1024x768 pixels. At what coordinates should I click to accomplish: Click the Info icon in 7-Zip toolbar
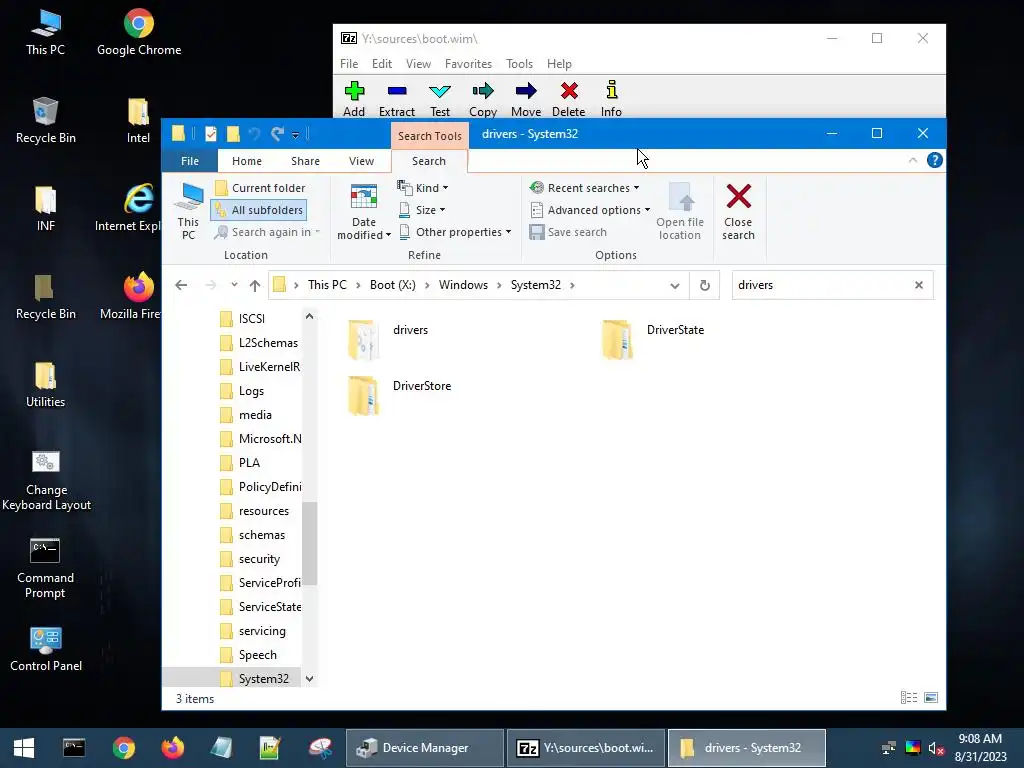coord(611,99)
